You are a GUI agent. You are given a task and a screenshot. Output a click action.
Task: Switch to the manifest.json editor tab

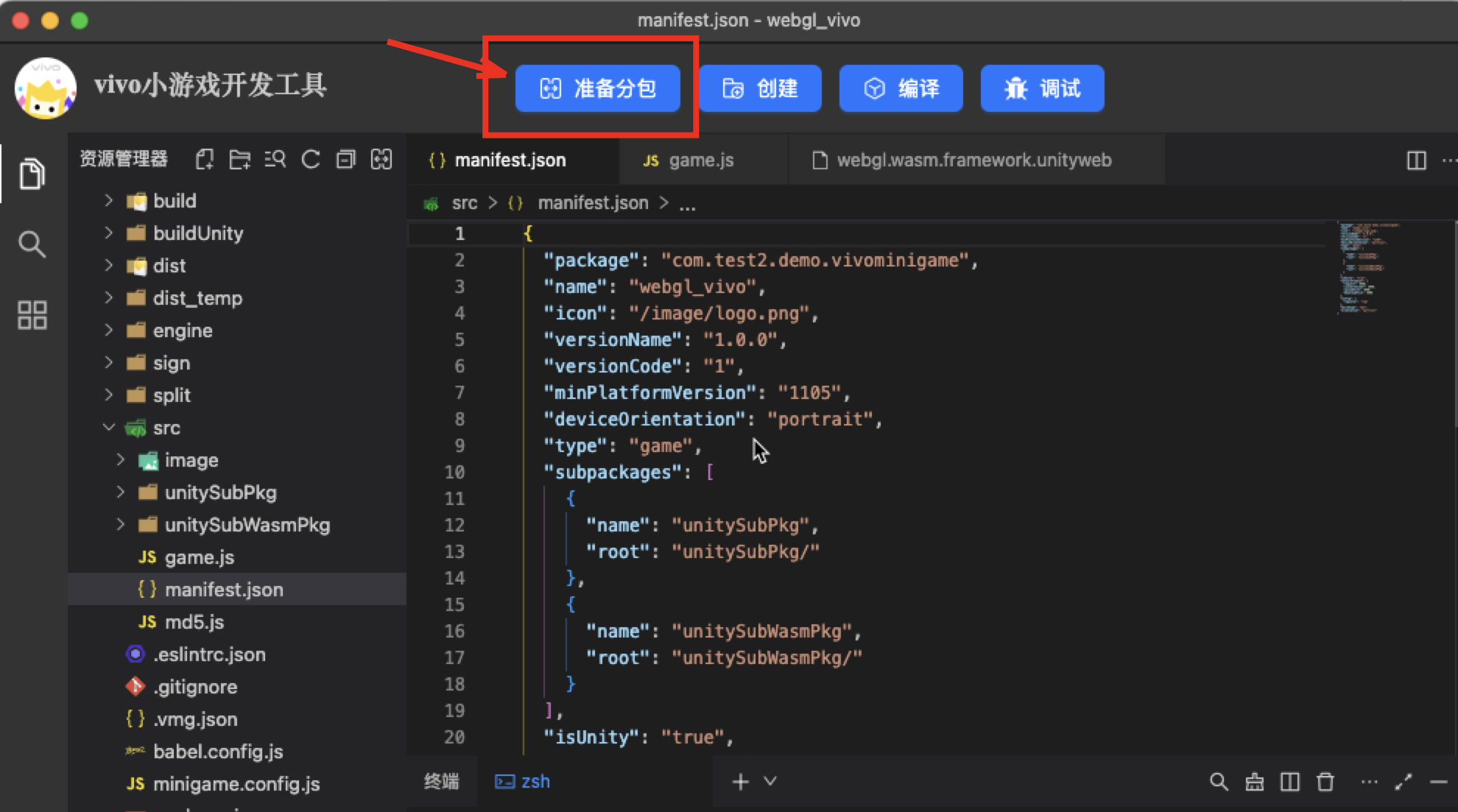point(513,160)
